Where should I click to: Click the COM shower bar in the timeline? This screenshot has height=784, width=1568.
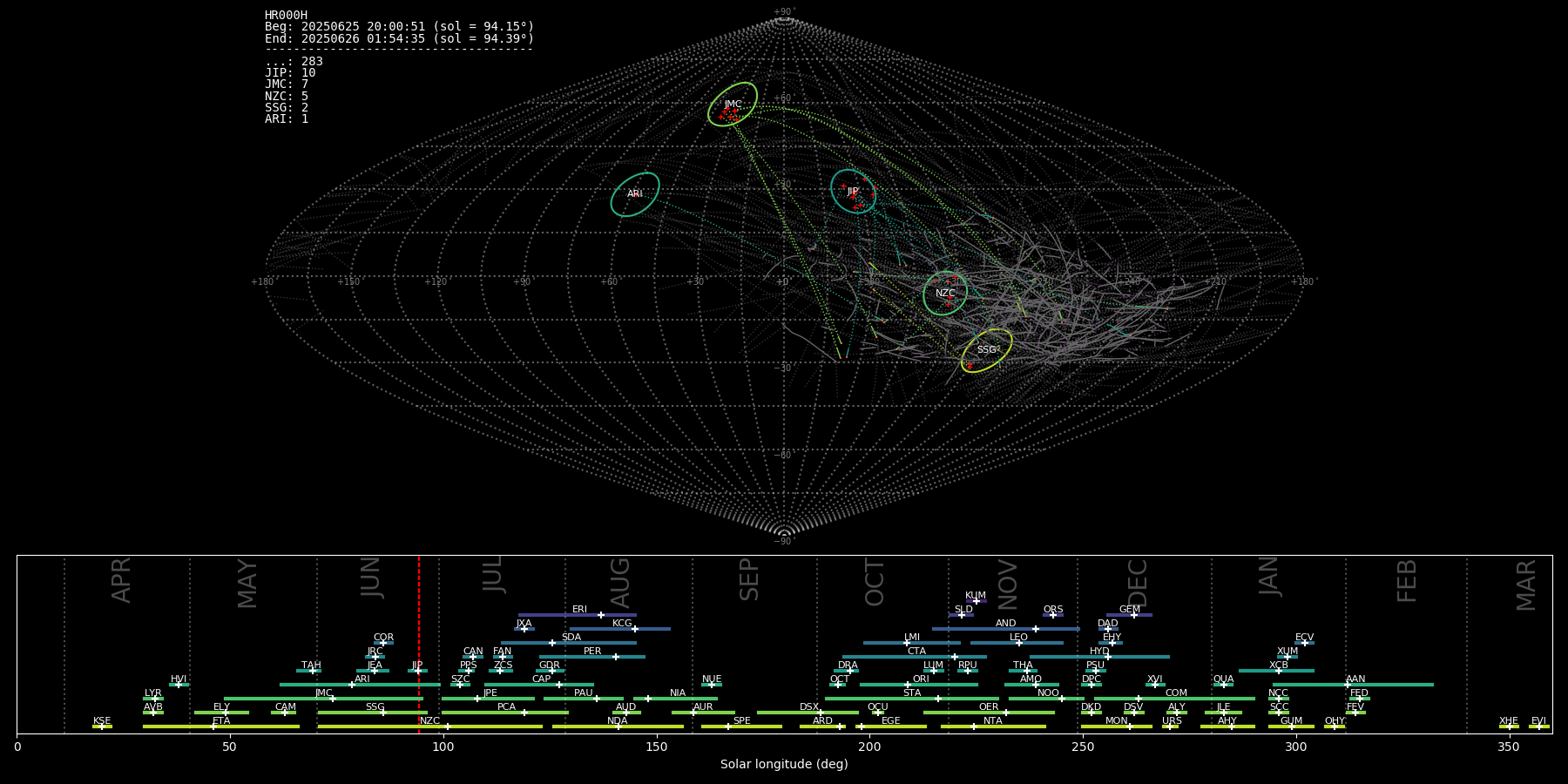pyautogui.click(x=1175, y=699)
